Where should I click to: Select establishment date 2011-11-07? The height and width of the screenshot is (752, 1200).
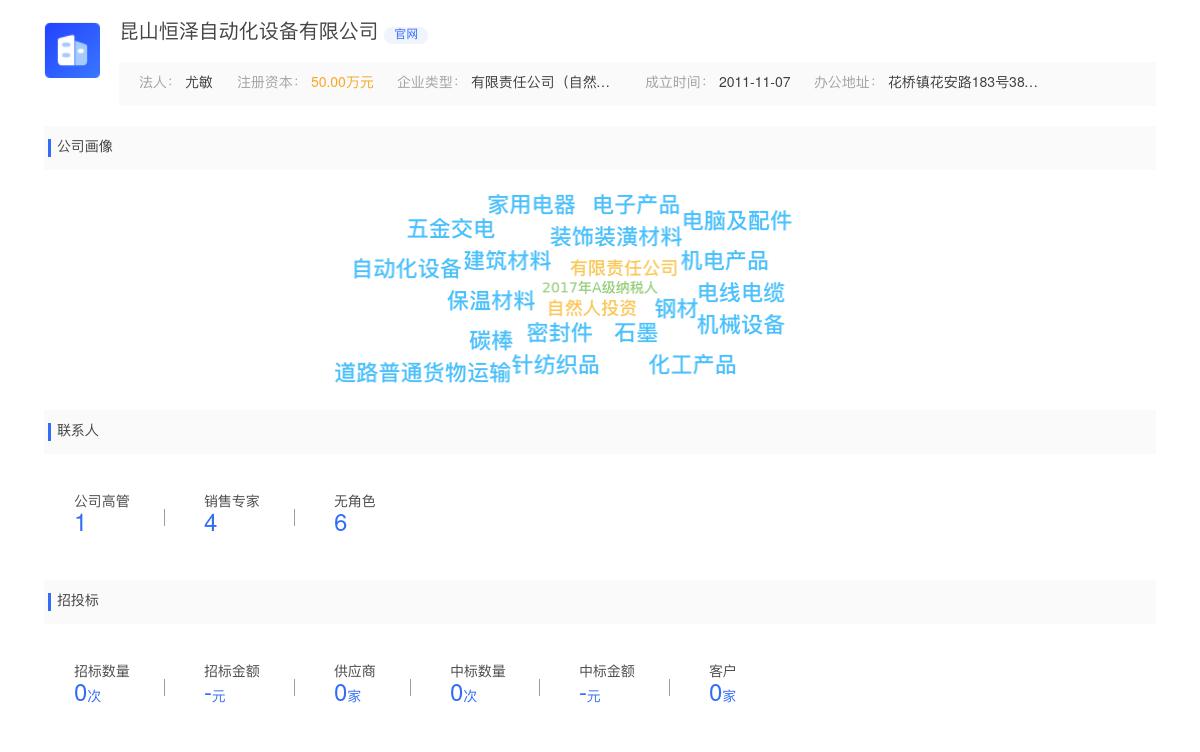coord(754,83)
